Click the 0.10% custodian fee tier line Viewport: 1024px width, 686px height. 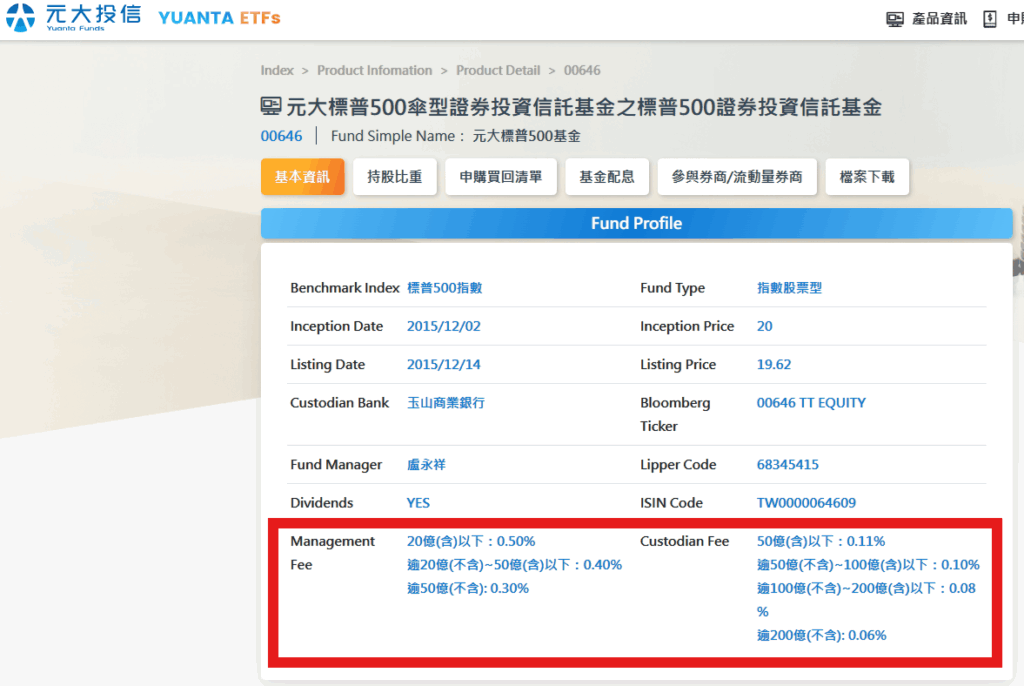point(868,564)
